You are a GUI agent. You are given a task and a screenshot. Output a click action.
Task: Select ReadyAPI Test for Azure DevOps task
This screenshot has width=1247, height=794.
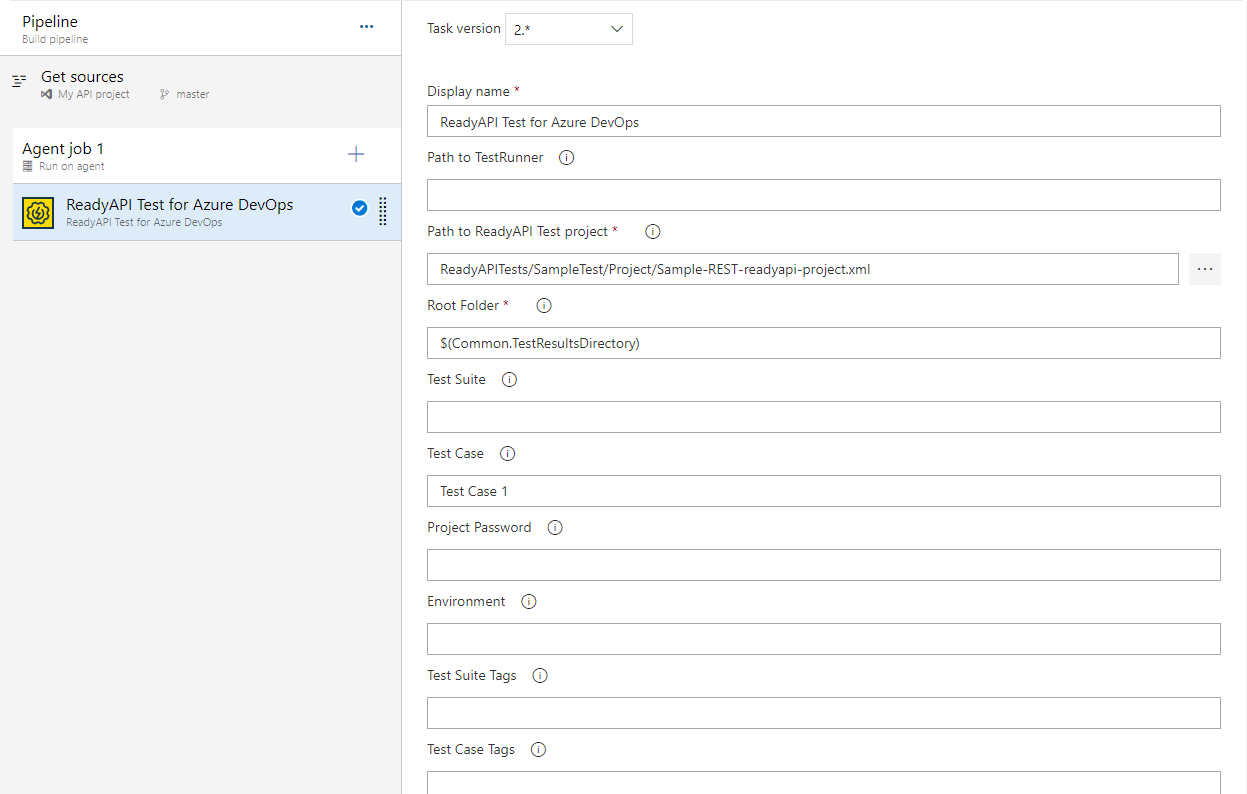207,212
